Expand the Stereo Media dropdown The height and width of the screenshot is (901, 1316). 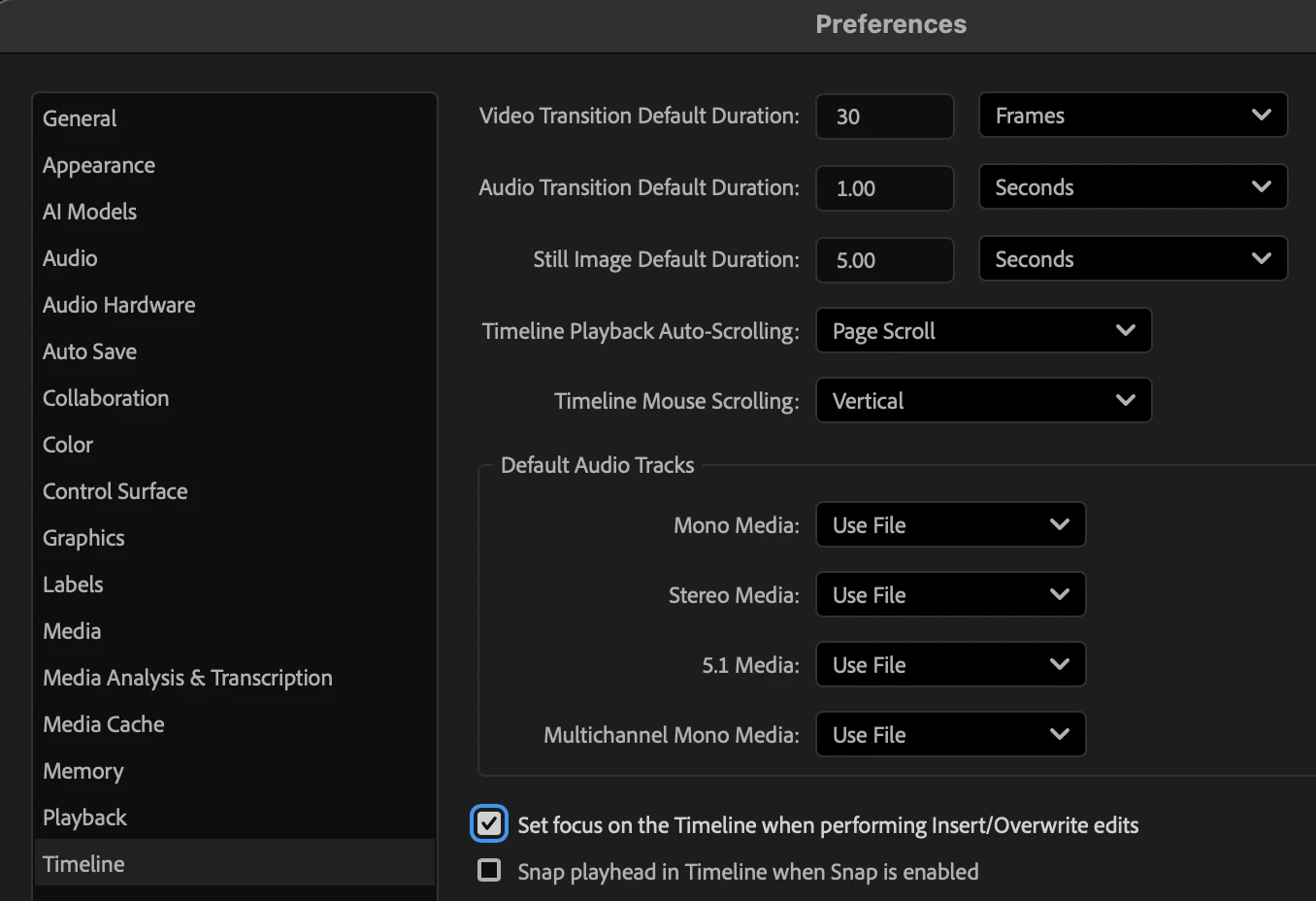950,595
